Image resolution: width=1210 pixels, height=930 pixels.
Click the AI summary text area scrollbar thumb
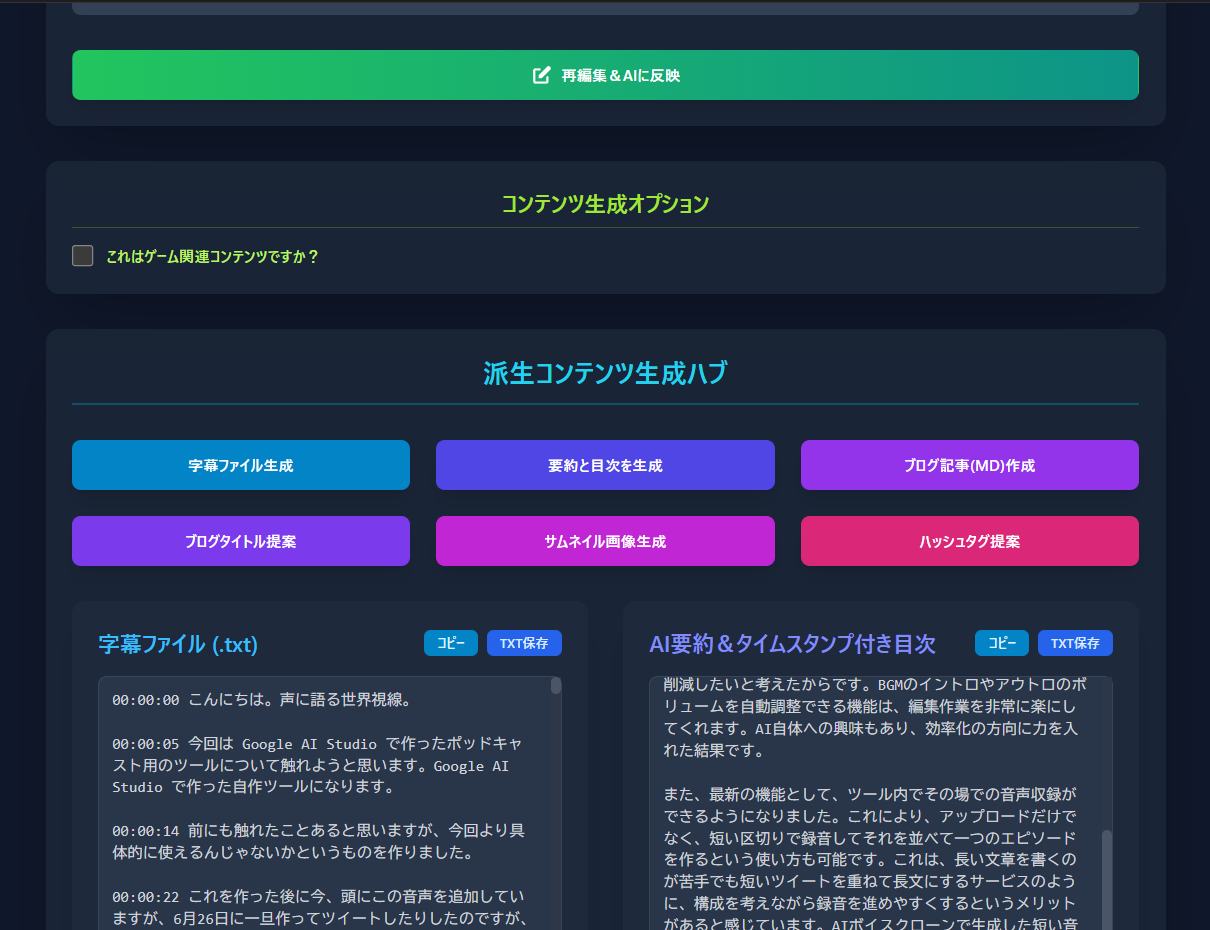[1107, 878]
